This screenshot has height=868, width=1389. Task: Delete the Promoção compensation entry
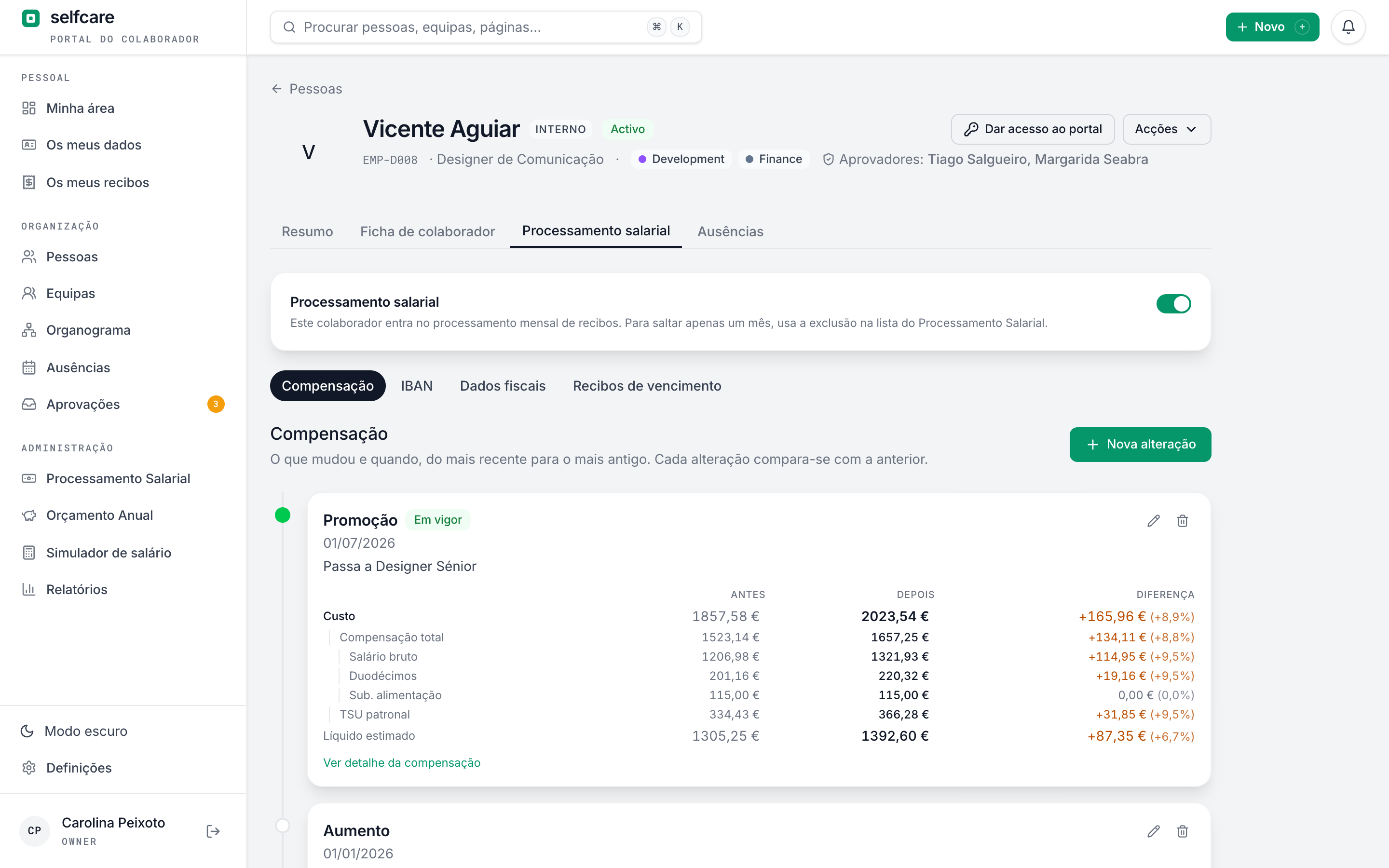[x=1182, y=521]
